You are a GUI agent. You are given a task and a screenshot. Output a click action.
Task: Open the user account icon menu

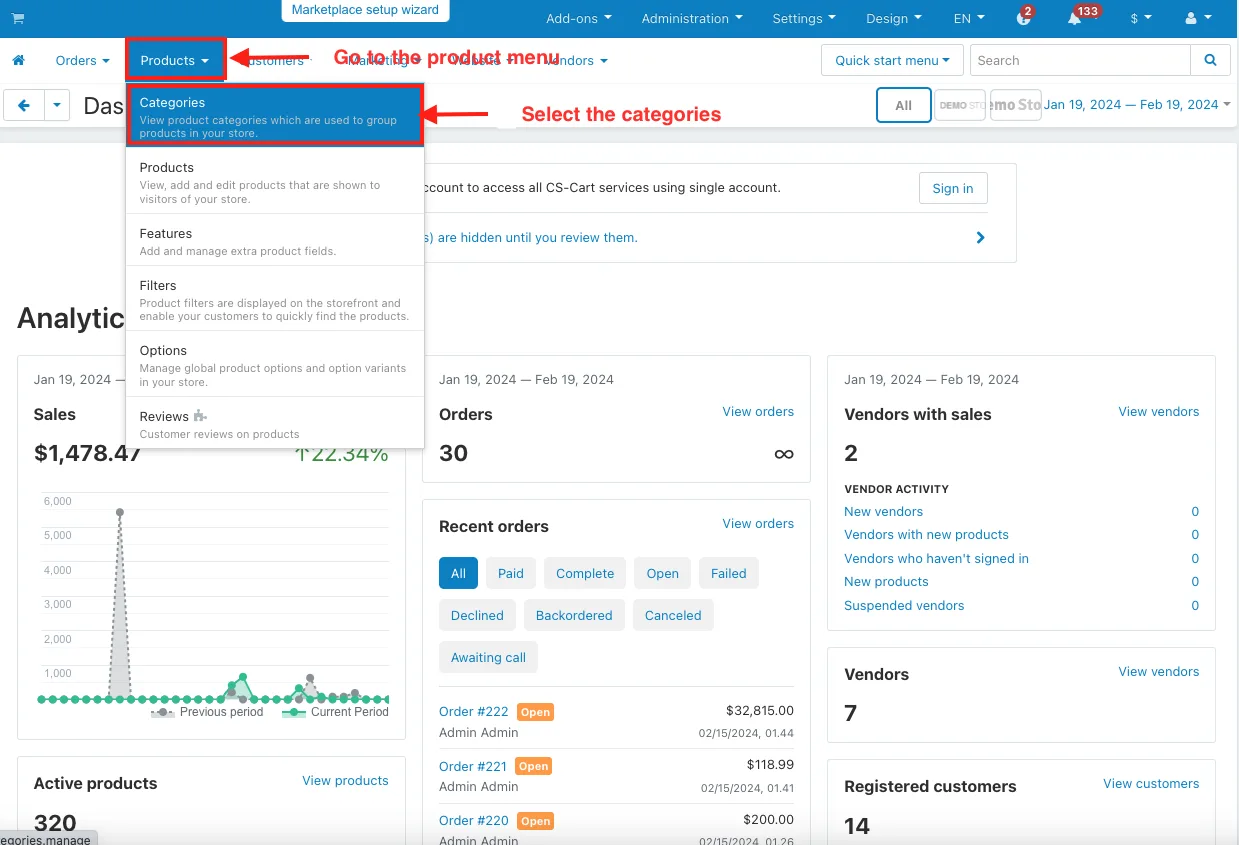[1196, 18]
